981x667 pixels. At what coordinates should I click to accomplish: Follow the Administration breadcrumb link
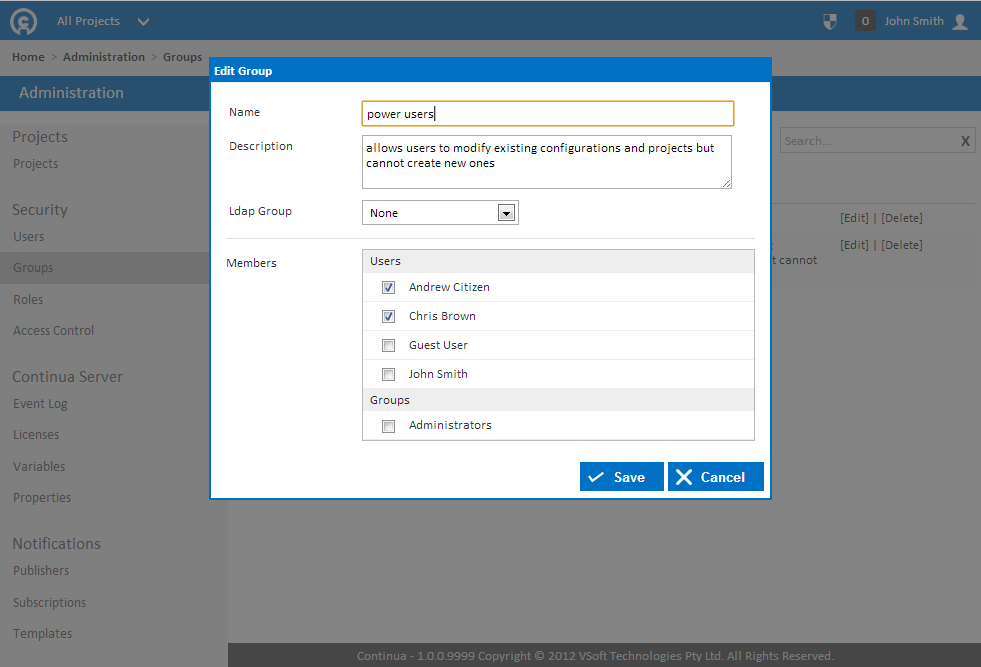point(104,57)
